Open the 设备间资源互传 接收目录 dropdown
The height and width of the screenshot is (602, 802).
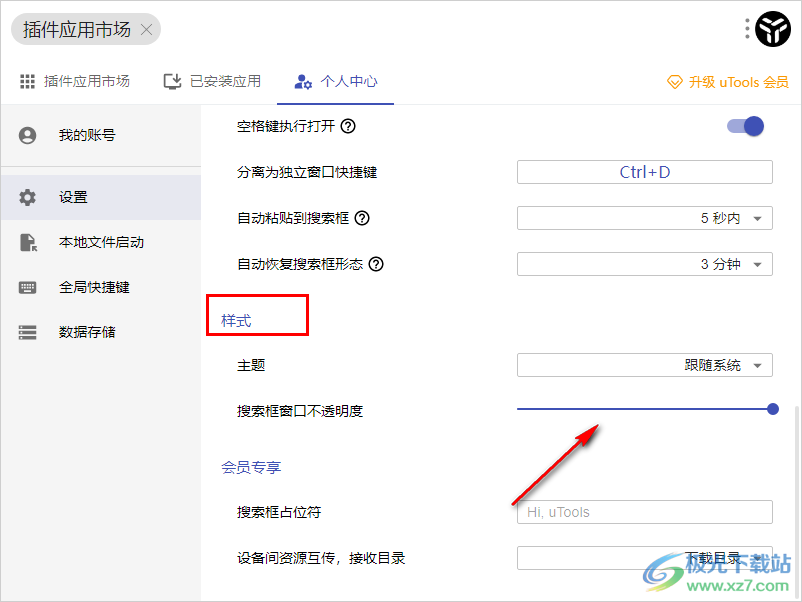pos(644,558)
